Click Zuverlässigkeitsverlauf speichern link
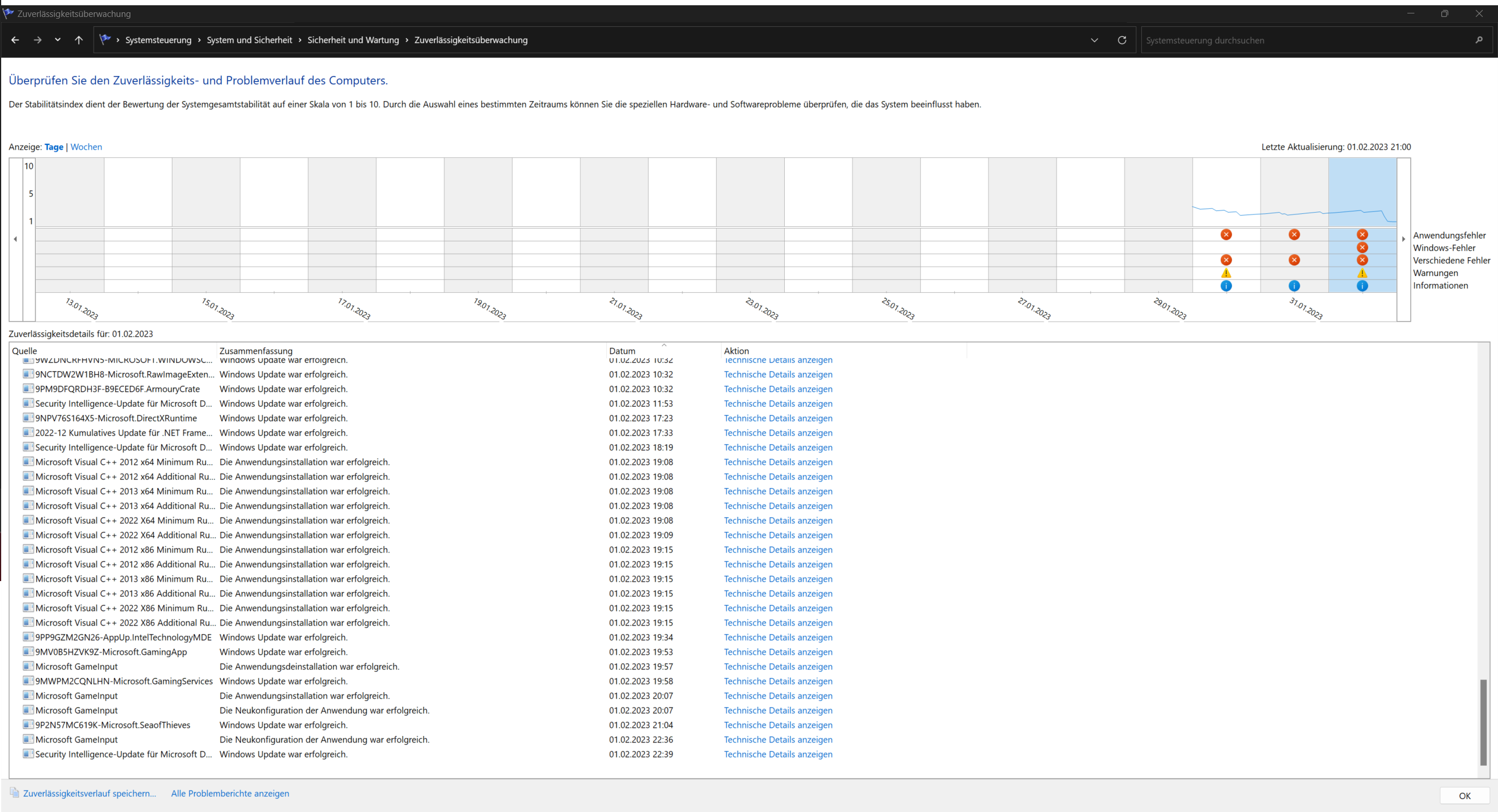Screen dimensions: 1498x812 (89, 793)
